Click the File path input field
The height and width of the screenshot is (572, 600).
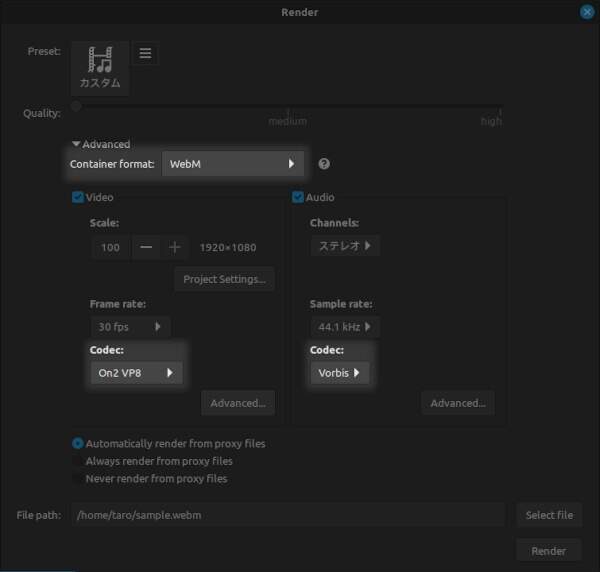tap(288, 515)
